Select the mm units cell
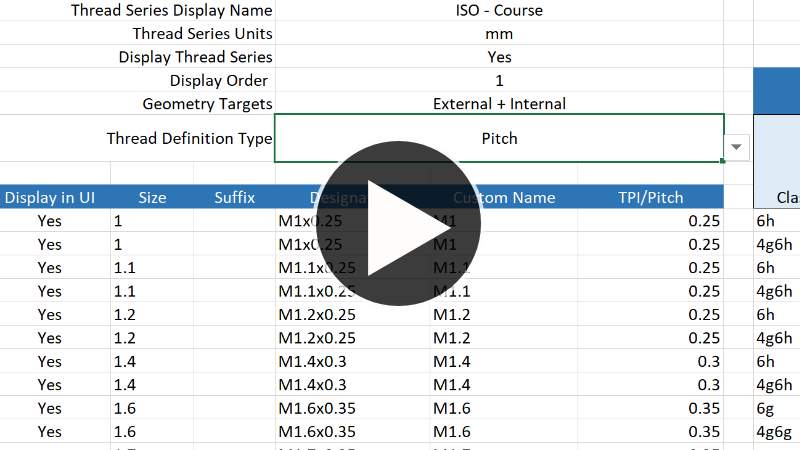Image resolution: width=800 pixels, height=450 pixels. 499,34
